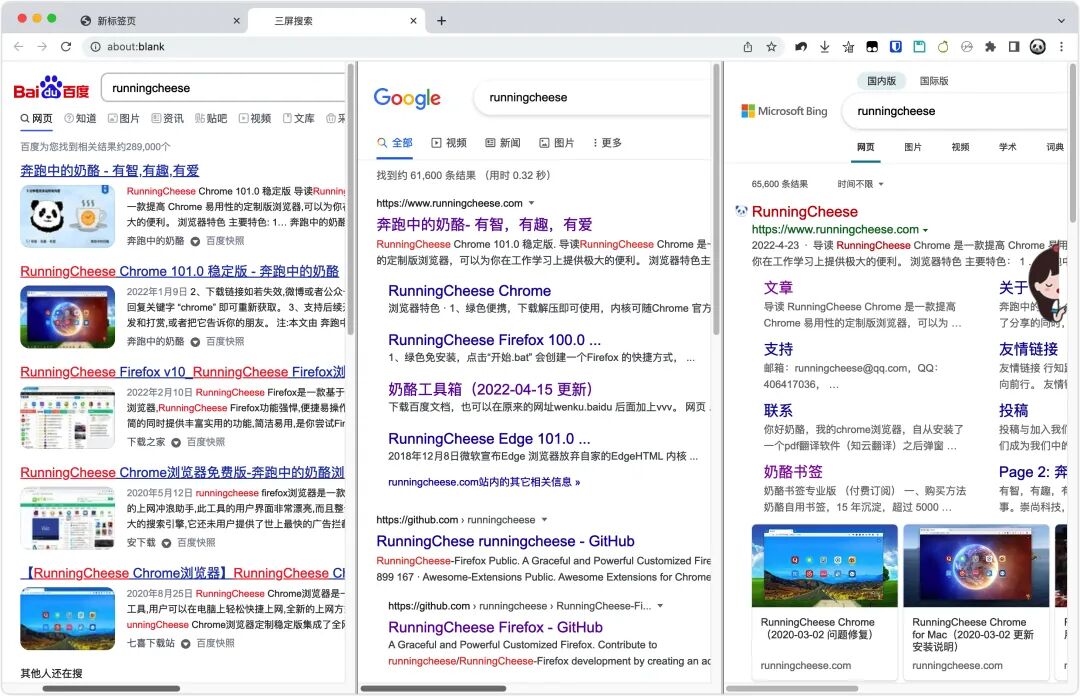Open Baidu 文库 tab
1080x696 pixels.
tap(298, 119)
